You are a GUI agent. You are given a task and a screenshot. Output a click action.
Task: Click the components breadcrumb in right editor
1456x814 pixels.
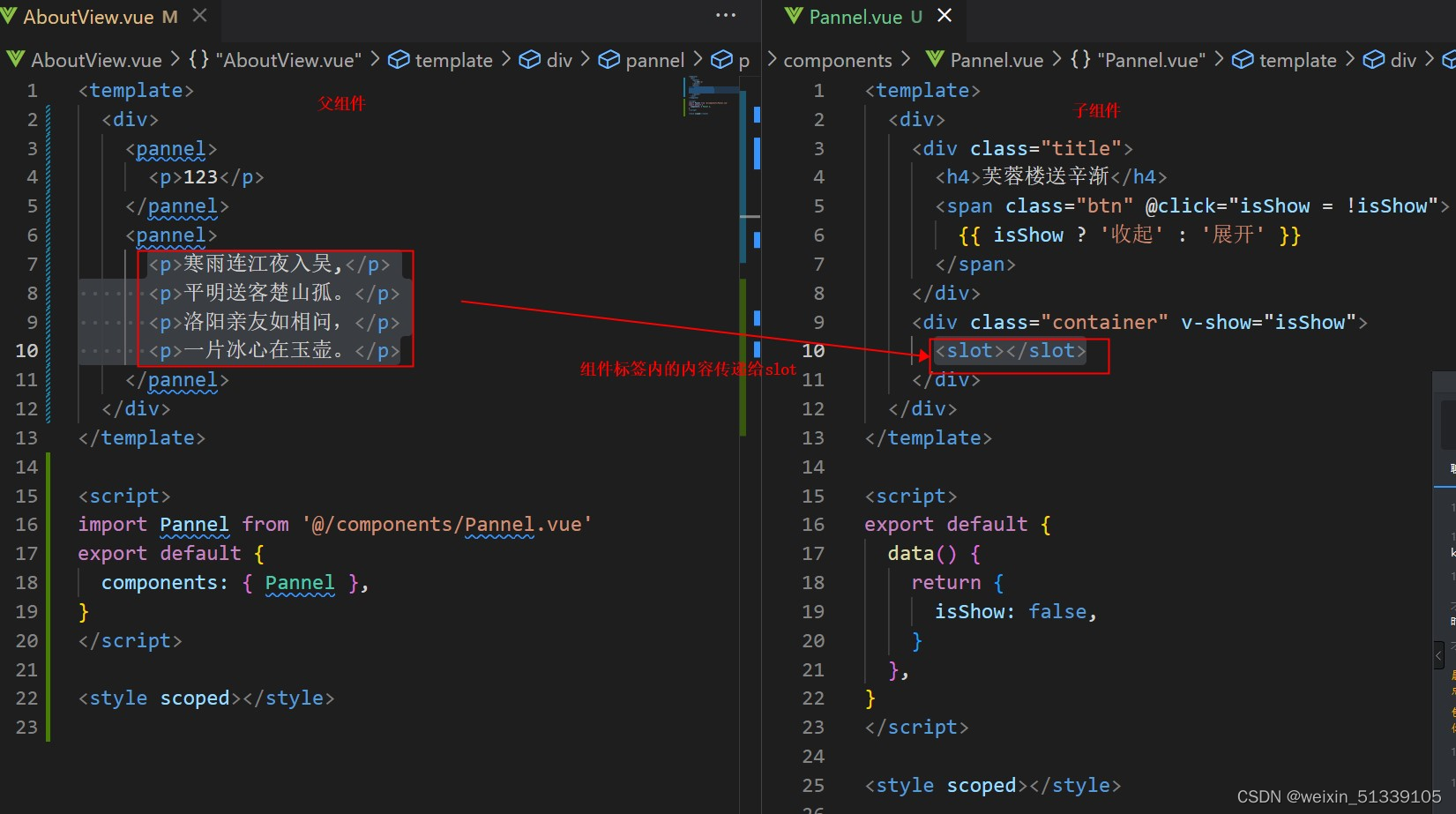(x=838, y=60)
